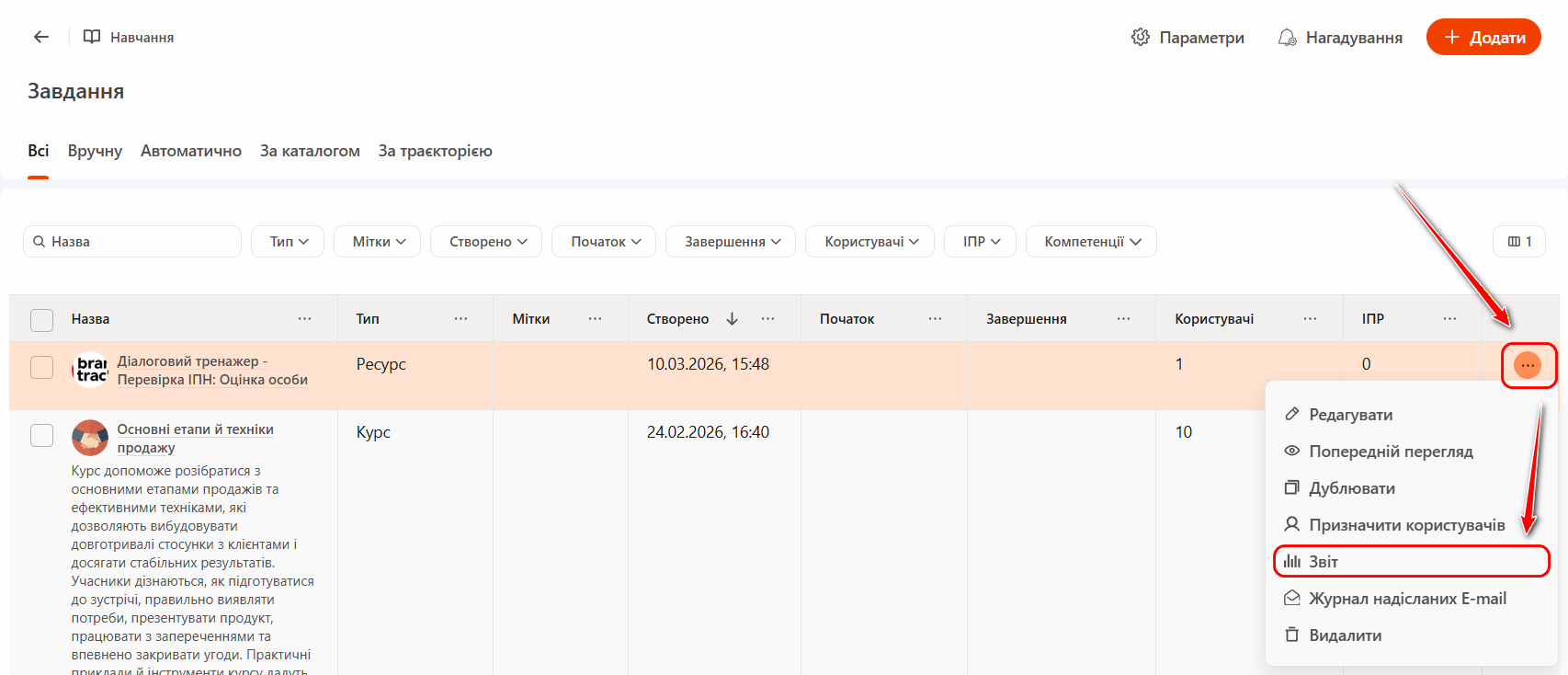
Task: Toggle the select-all checkbox in header
Action: pos(42,320)
